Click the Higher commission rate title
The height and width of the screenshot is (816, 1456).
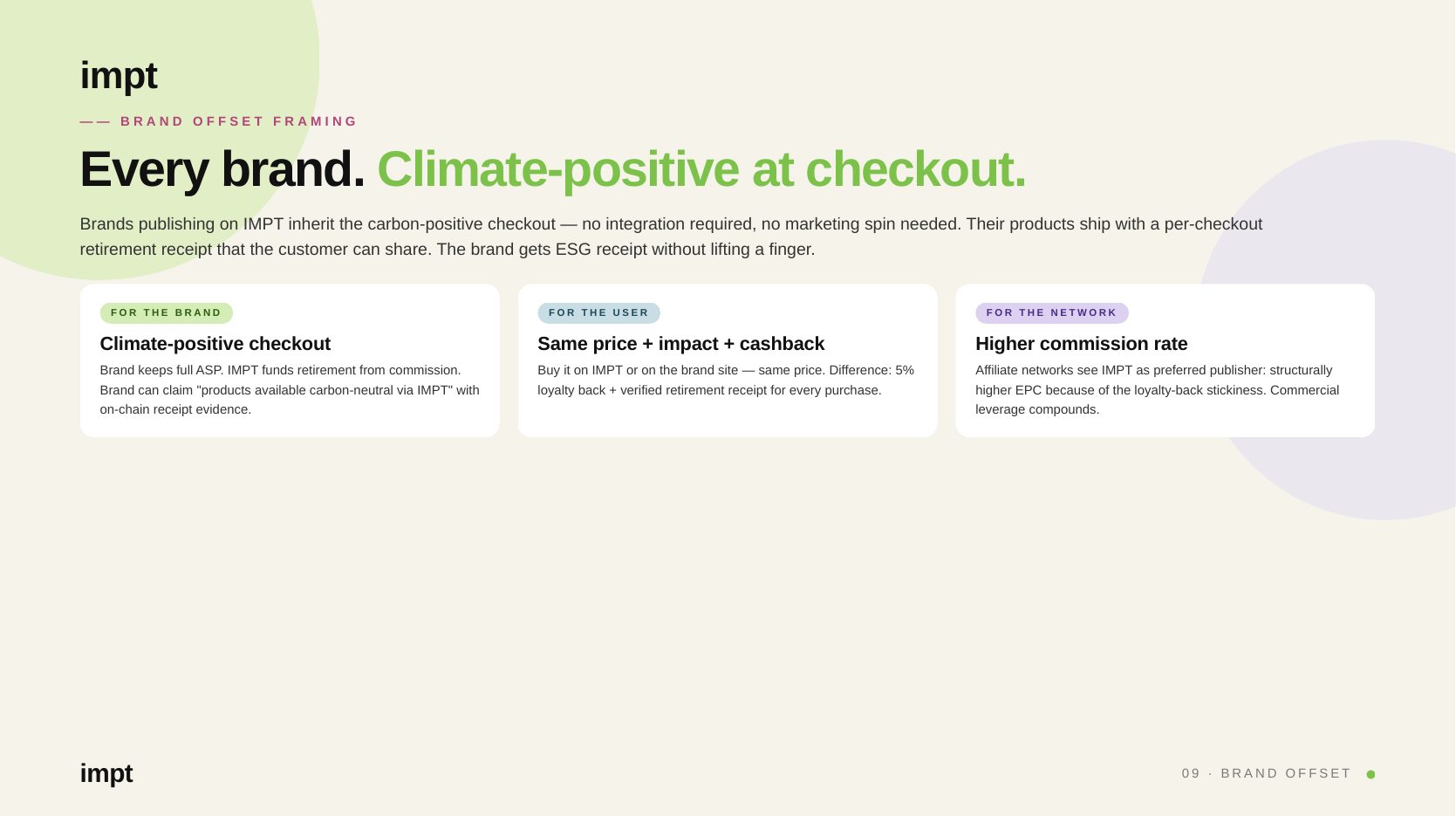click(1082, 344)
